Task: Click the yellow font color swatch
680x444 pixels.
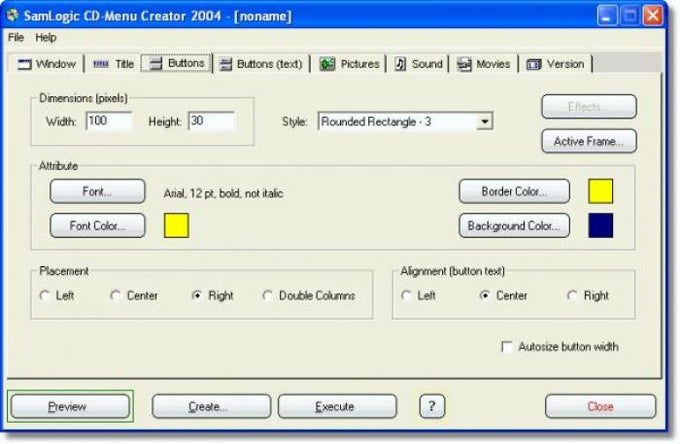Action: pyautogui.click(x=176, y=225)
